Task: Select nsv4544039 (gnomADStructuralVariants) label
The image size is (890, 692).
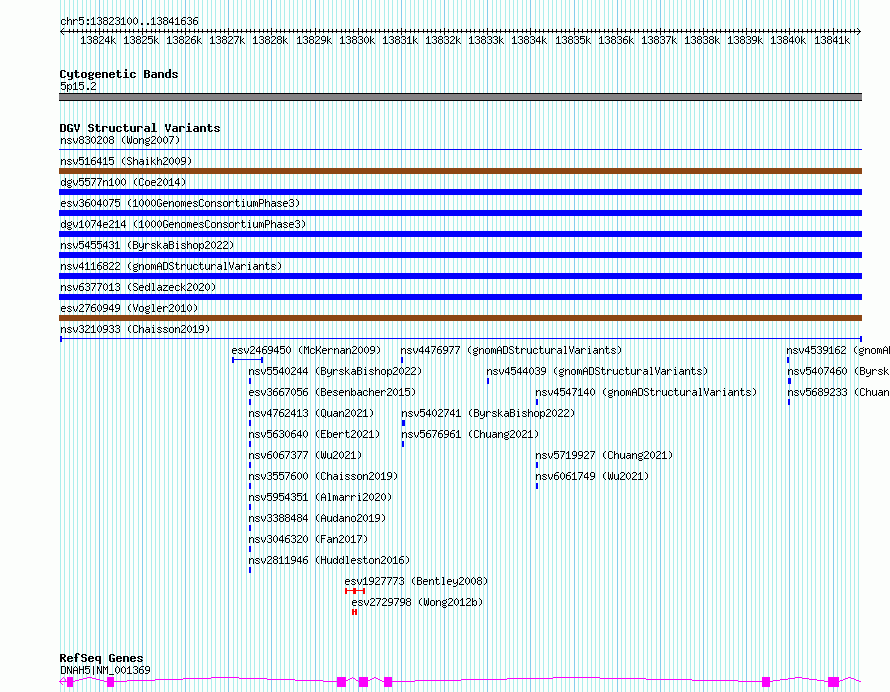Action: pyautogui.click(x=597, y=371)
